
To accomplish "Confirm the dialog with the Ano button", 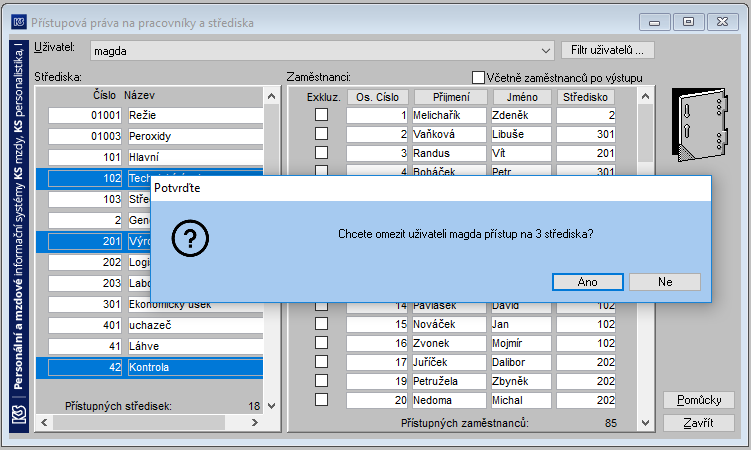I will click(x=588, y=282).
